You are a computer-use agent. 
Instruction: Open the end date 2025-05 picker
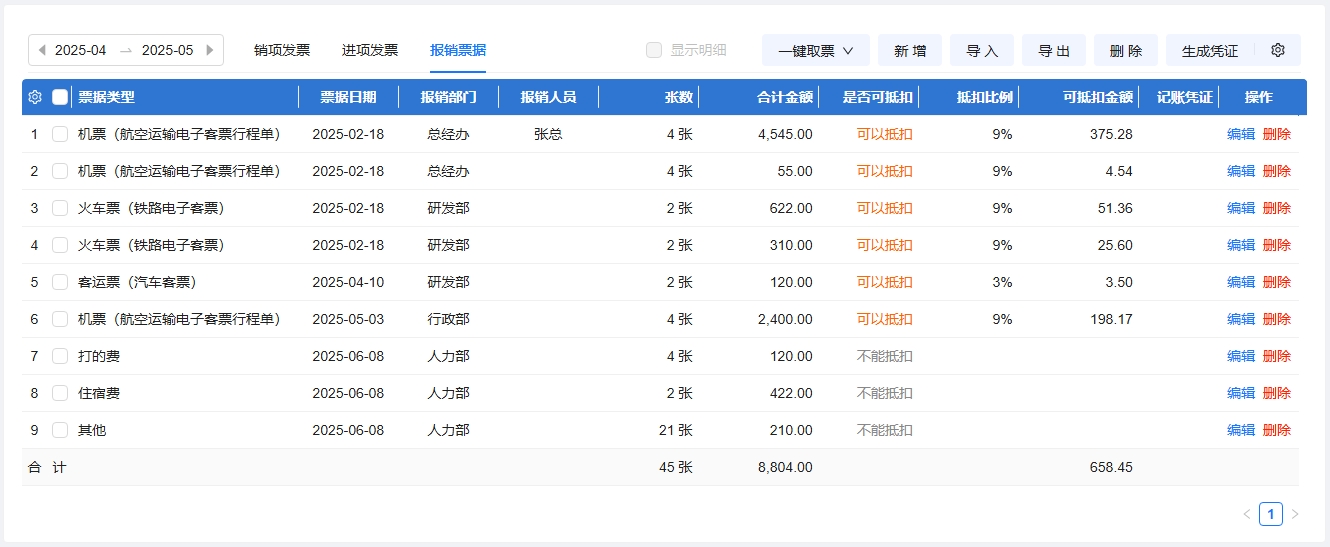click(167, 50)
